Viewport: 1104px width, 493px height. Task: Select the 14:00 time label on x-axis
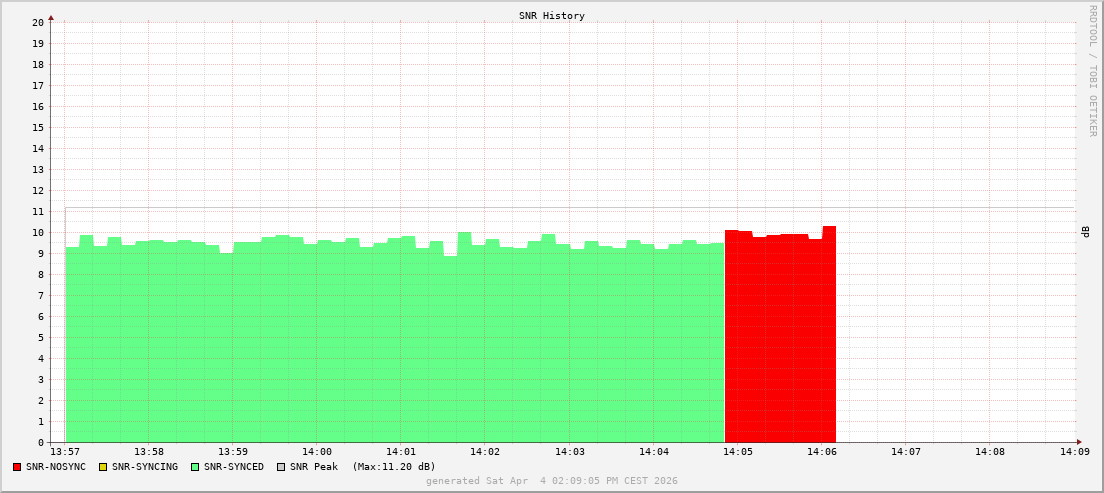[316, 452]
